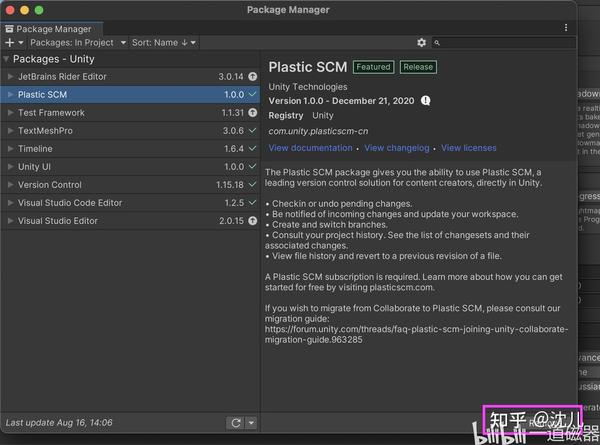600x445 pixels.
Task: Expand Test Framework versions arrow
Action: point(11,112)
